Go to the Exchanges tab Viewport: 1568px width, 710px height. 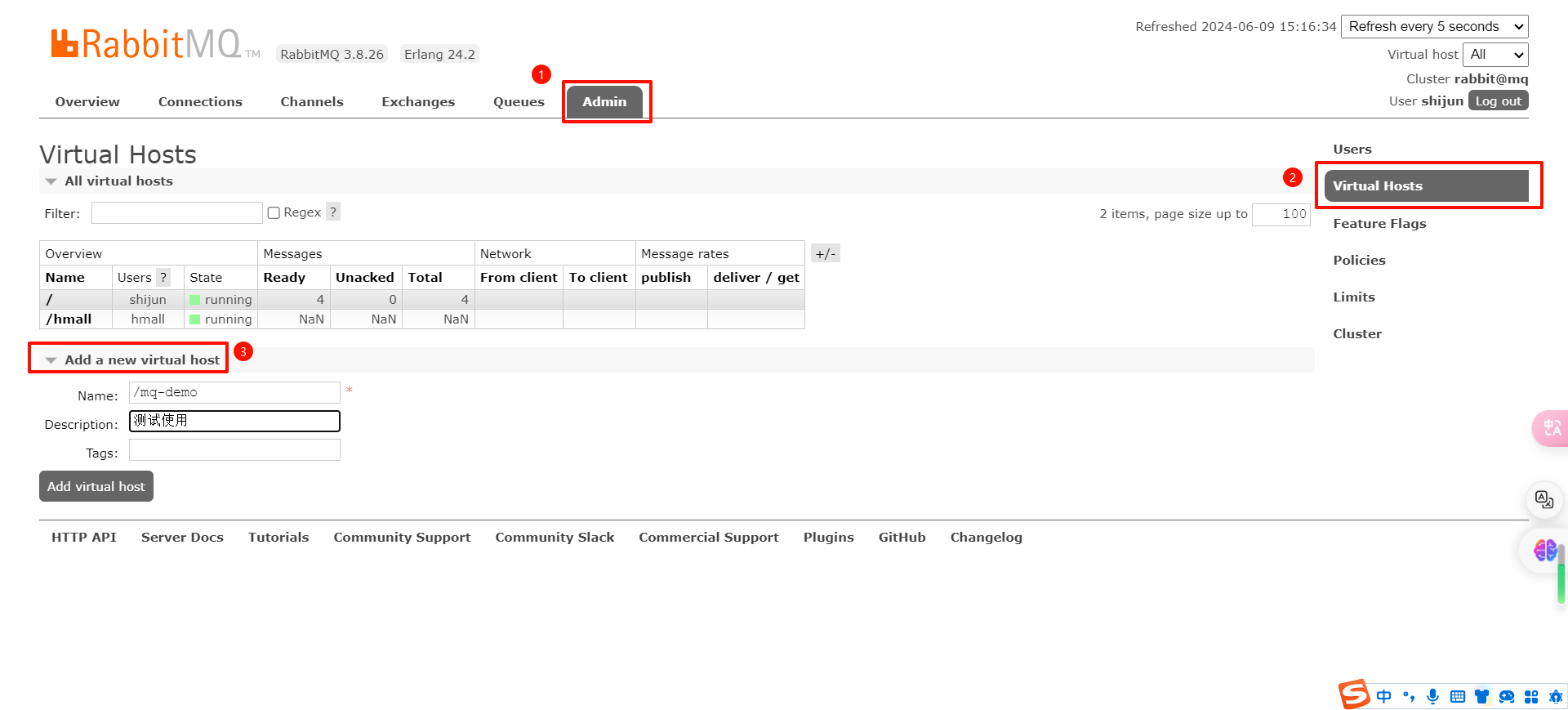[x=418, y=101]
